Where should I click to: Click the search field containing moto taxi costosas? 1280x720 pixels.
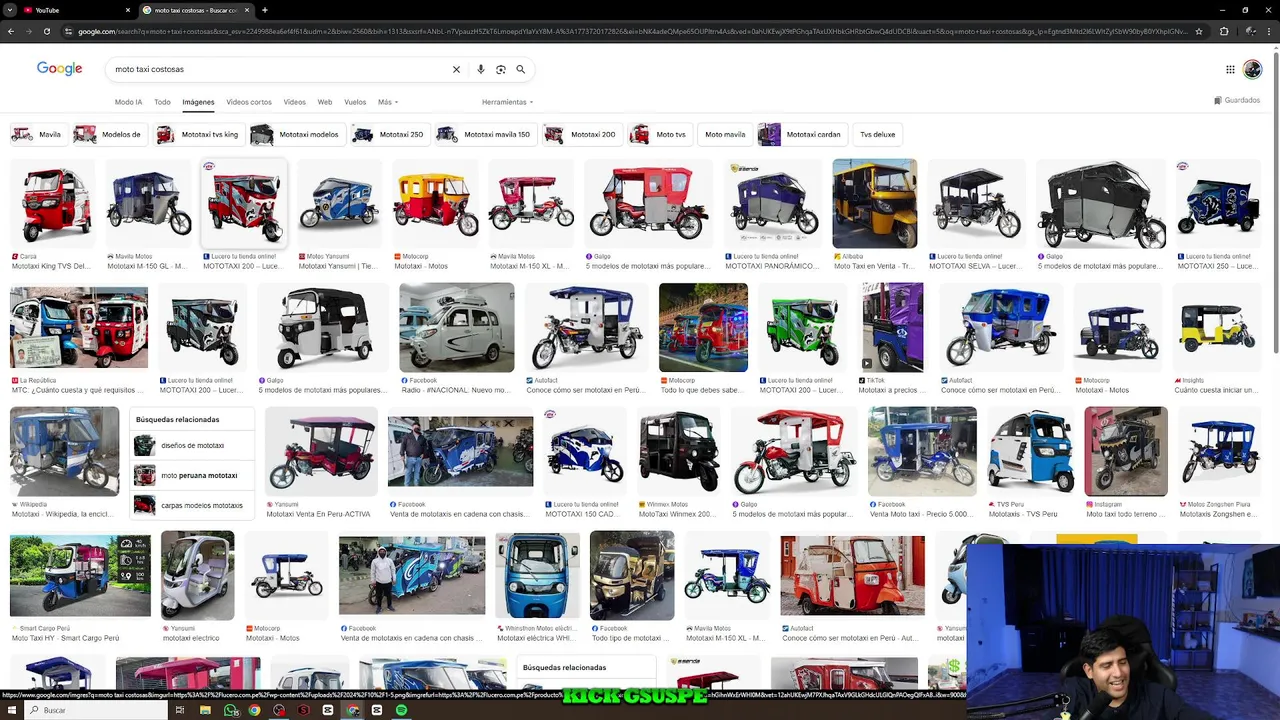coord(280,70)
